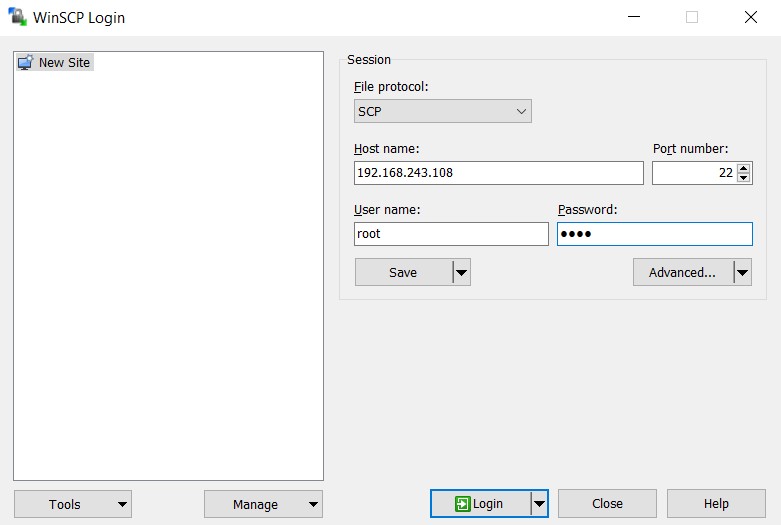Click the Port number field

tap(692, 173)
